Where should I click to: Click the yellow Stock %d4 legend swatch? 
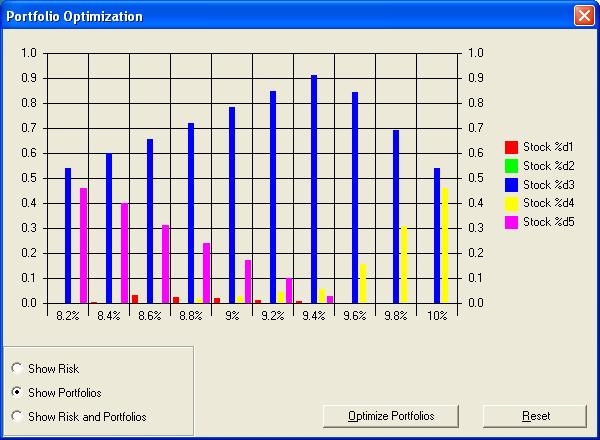511,204
